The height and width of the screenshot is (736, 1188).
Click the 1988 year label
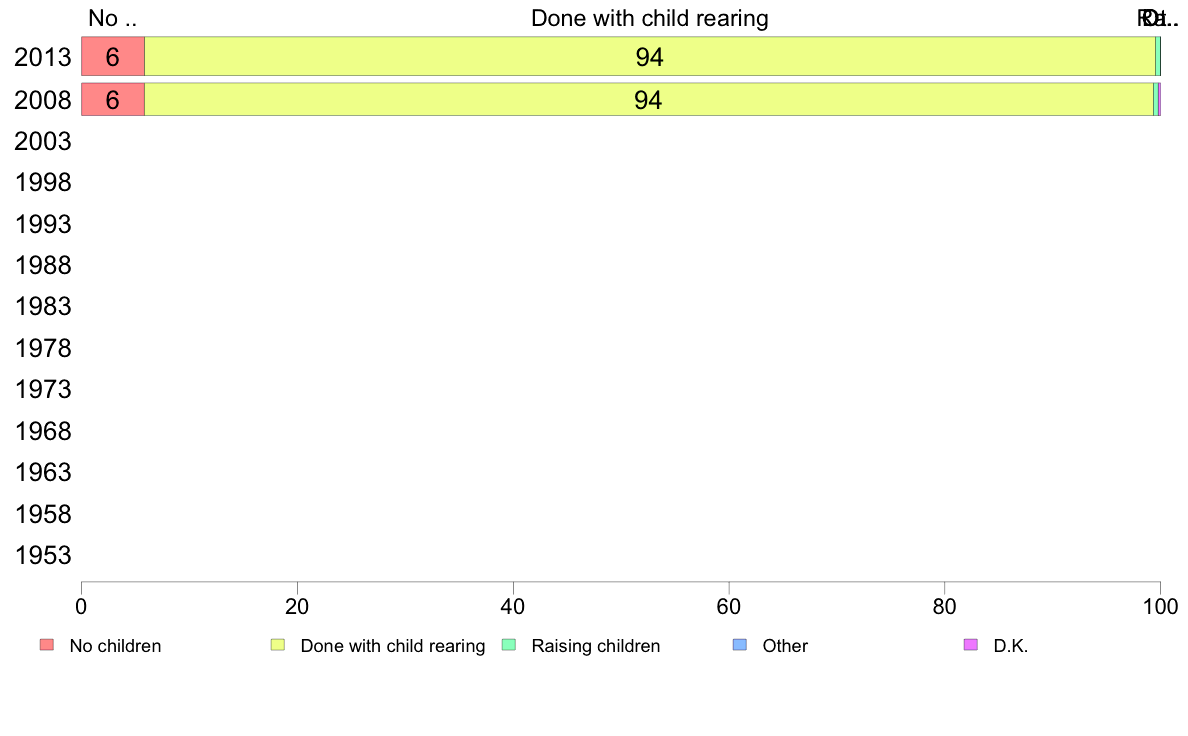[x=42, y=265]
